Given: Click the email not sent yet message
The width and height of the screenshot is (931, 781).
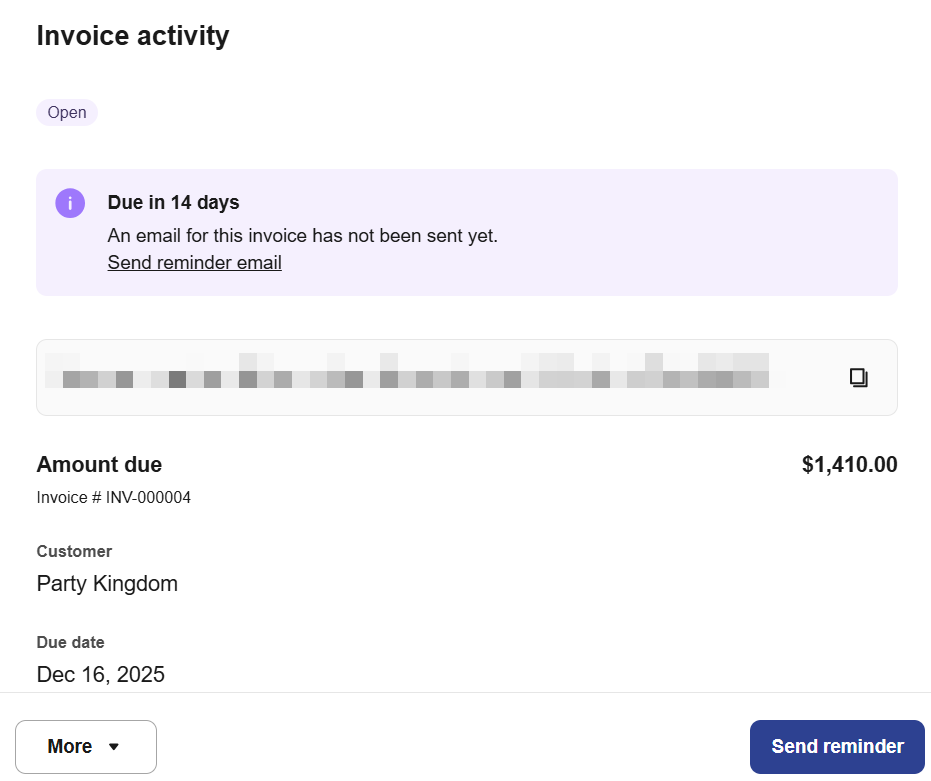Looking at the screenshot, I should 302,236.
